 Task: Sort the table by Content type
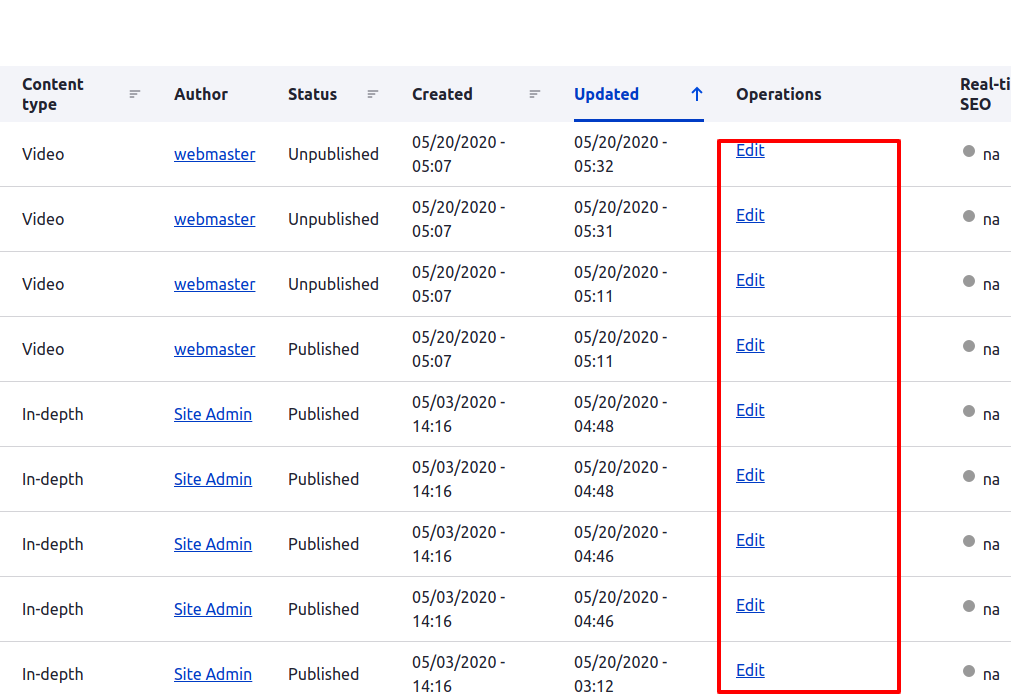coord(53,94)
